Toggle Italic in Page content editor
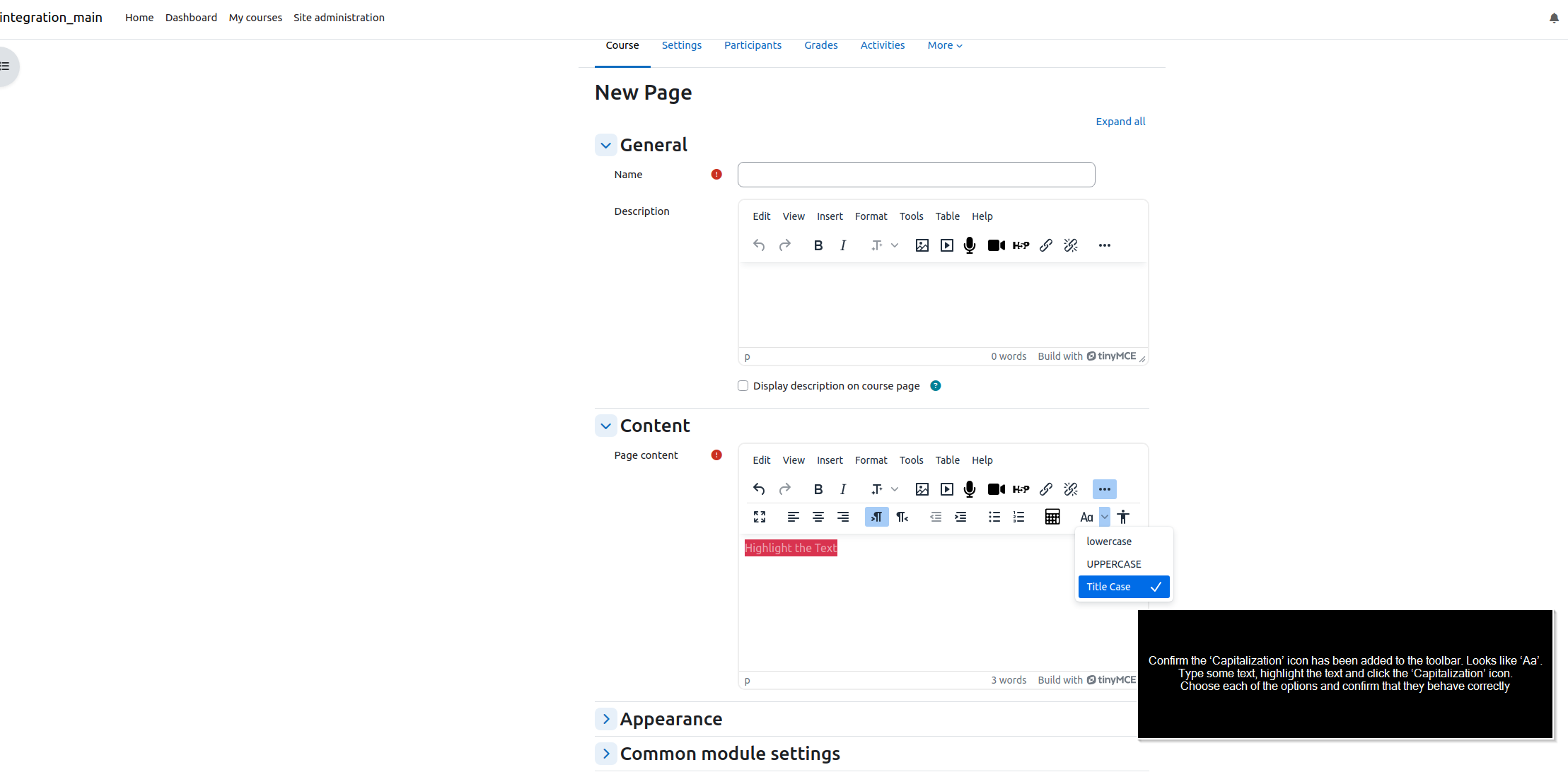 click(x=843, y=489)
